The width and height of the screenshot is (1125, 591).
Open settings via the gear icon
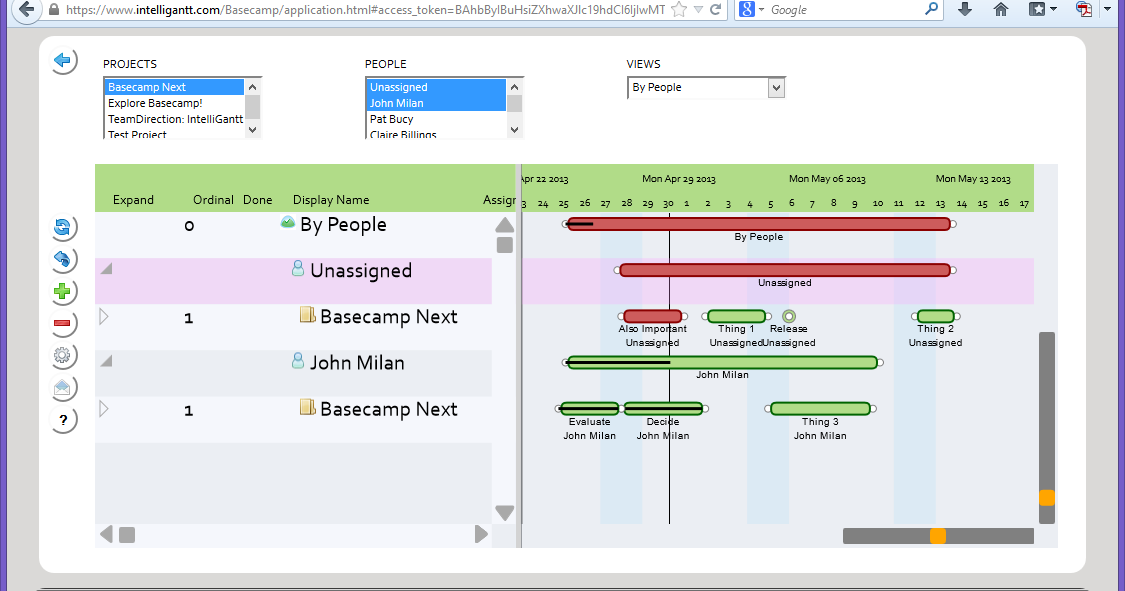pyautogui.click(x=63, y=356)
